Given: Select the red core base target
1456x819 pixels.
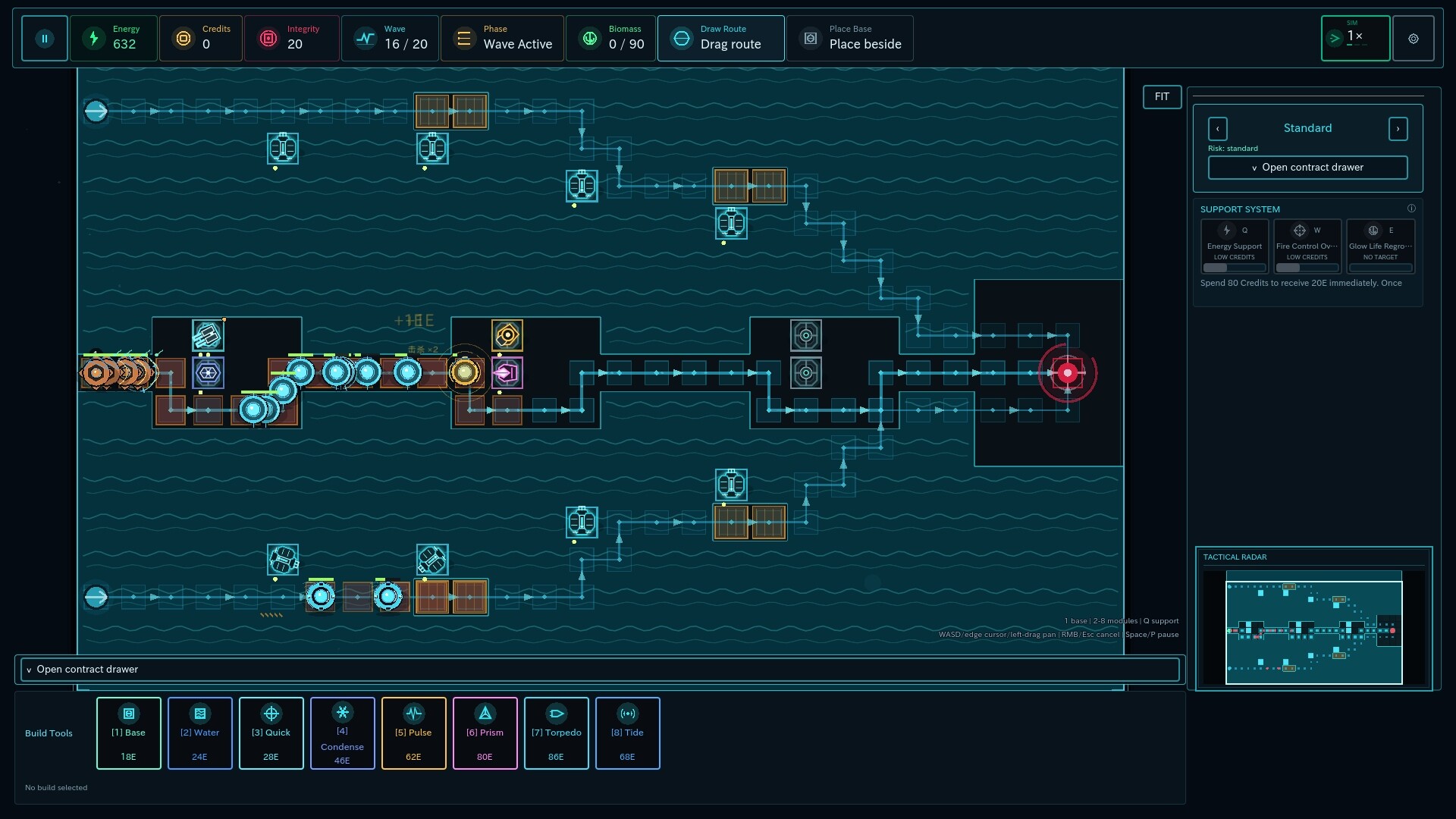Looking at the screenshot, I should (1068, 372).
